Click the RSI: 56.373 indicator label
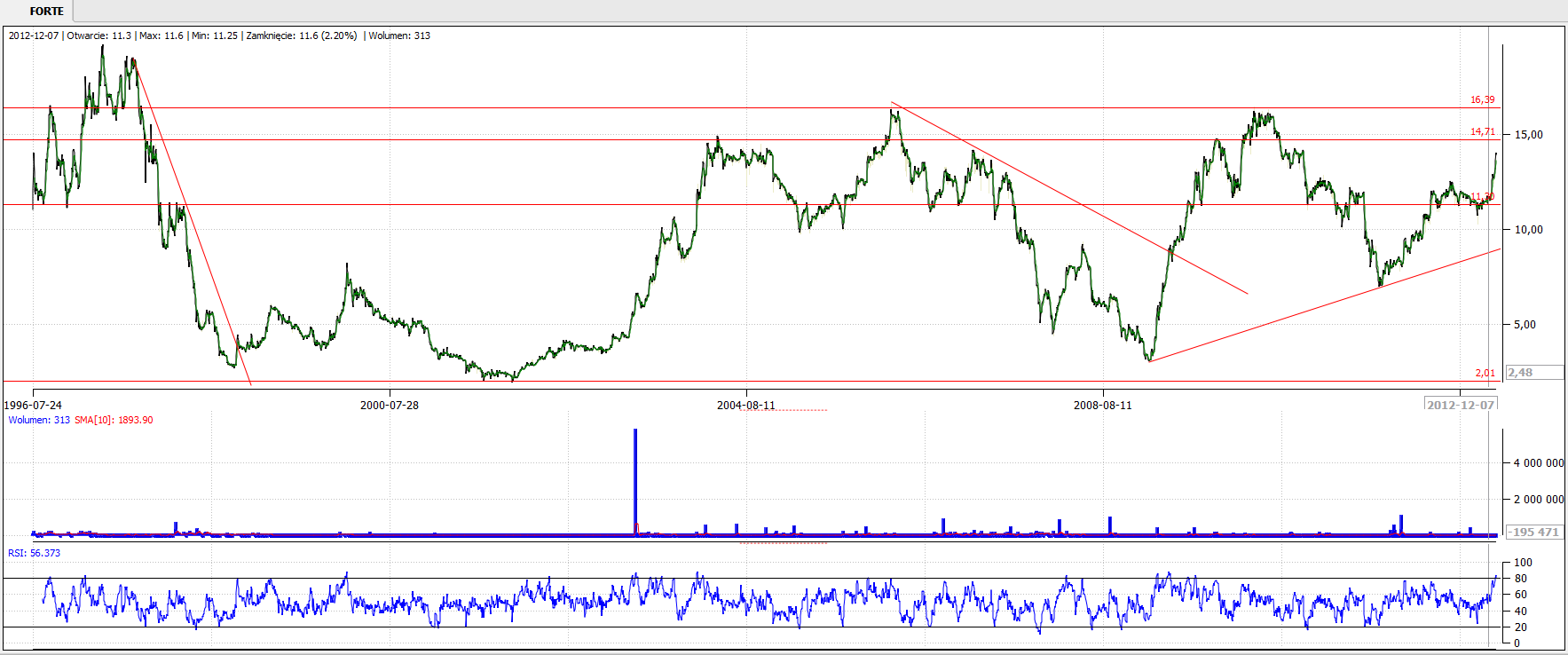 point(35,553)
